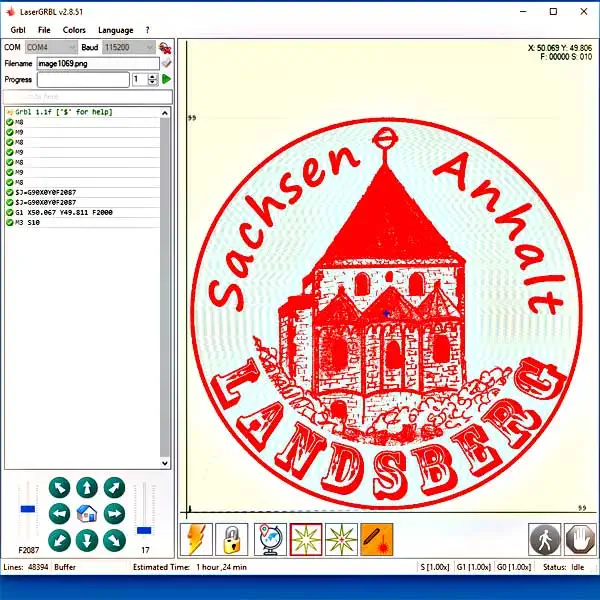Open the Grbl menu
600x600 pixels.
click(18, 30)
